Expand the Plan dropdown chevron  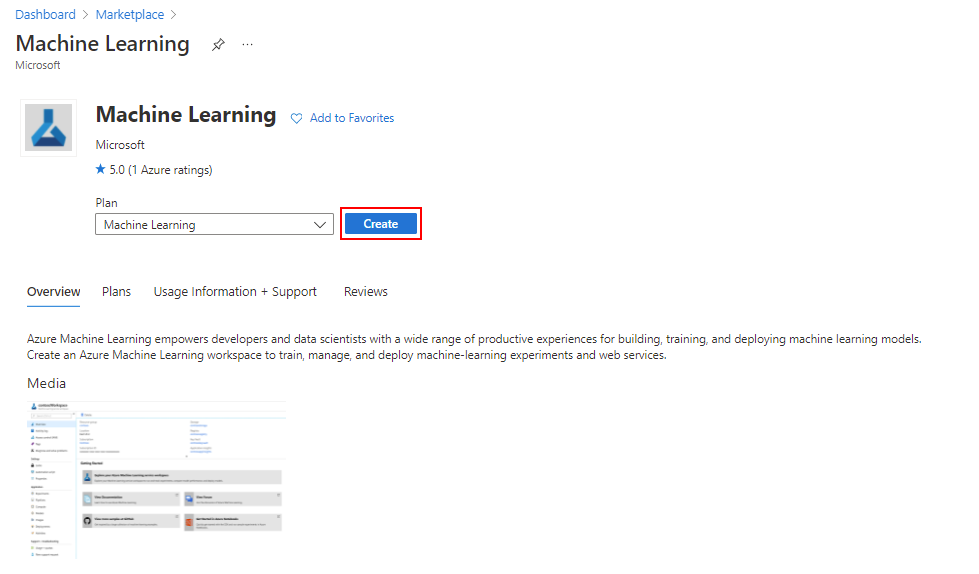click(320, 224)
